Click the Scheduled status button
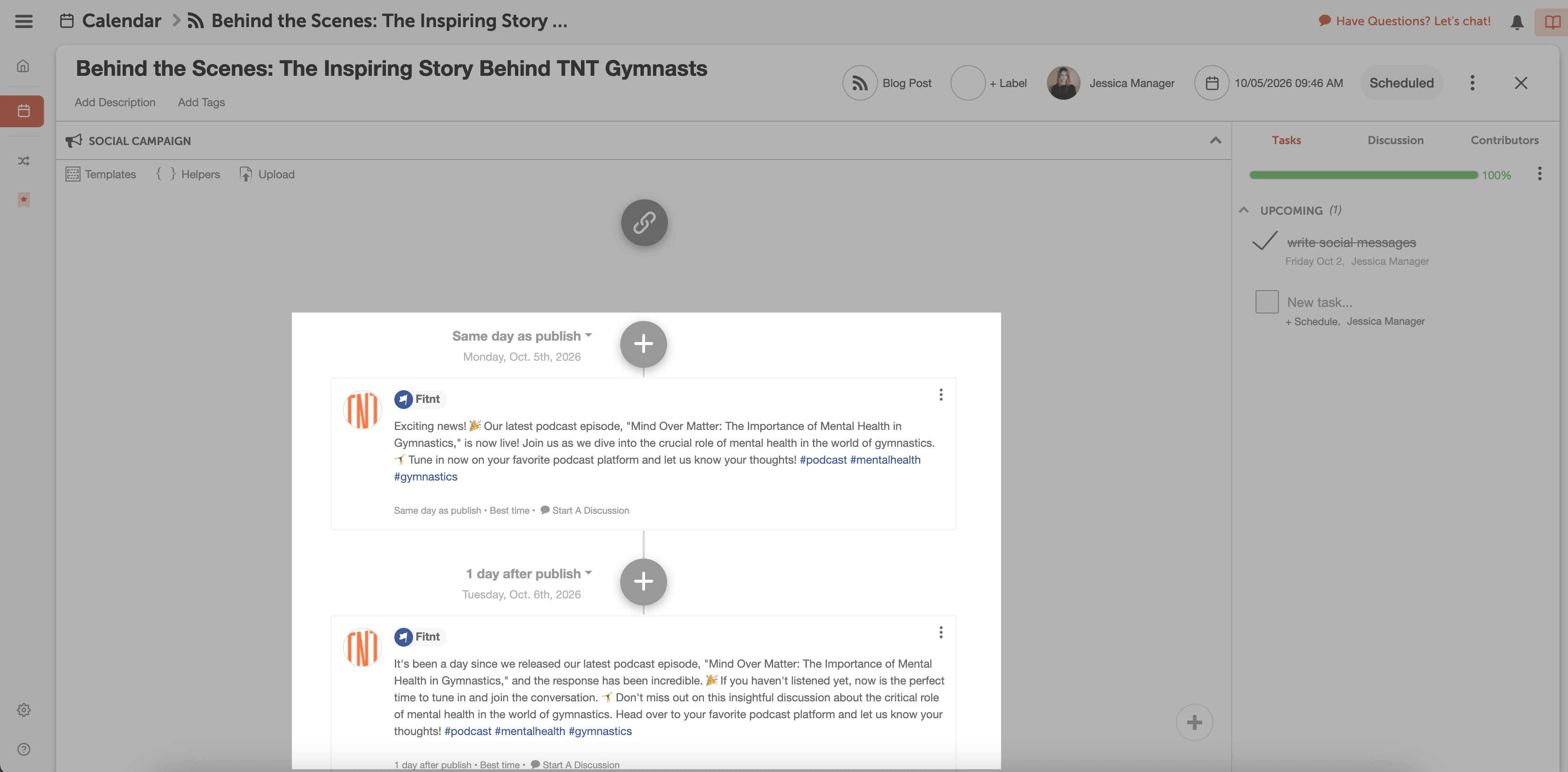This screenshot has width=1568, height=772. (1401, 83)
